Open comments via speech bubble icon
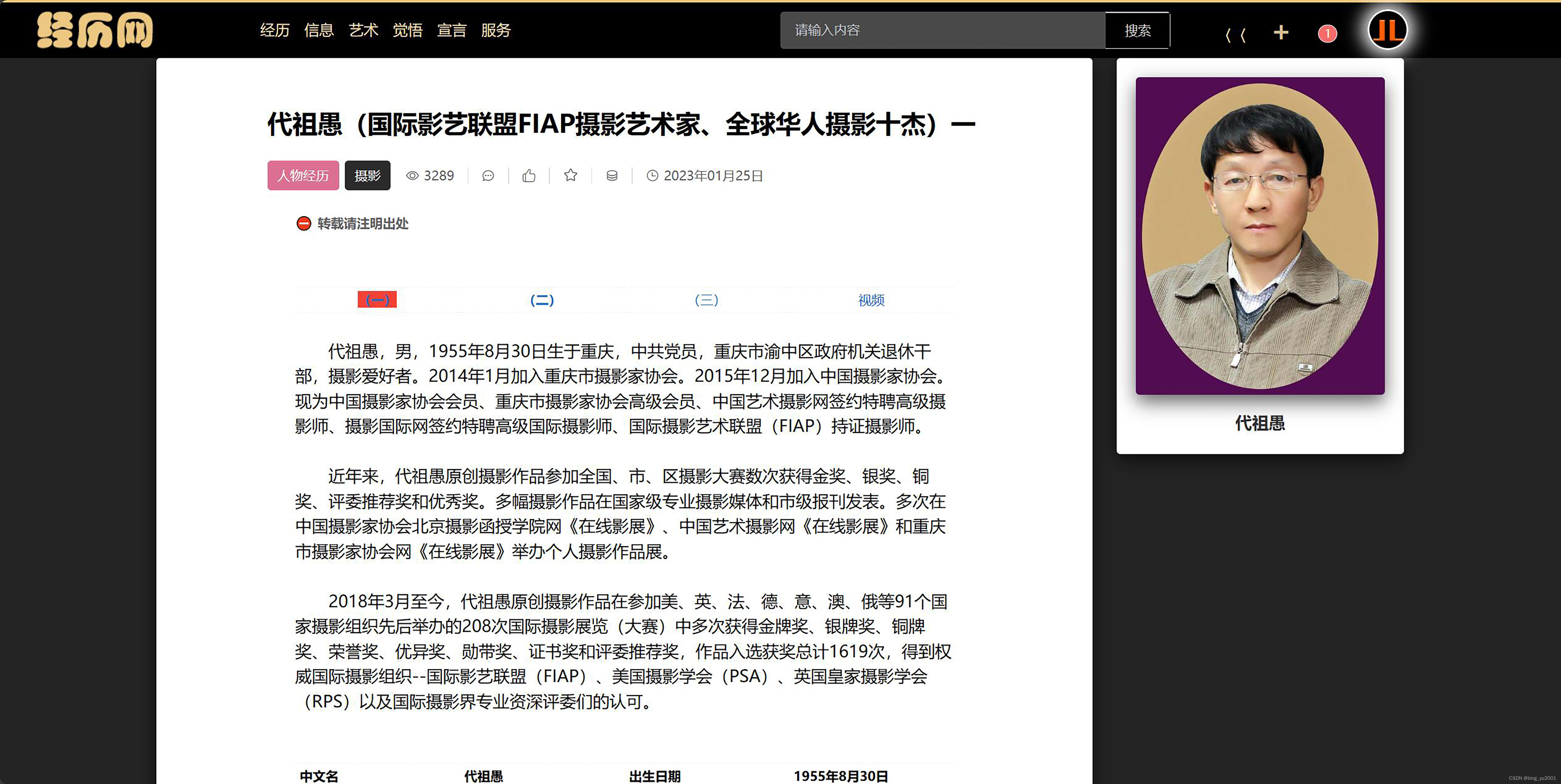The width and height of the screenshot is (1561, 784). pos(488,176)
